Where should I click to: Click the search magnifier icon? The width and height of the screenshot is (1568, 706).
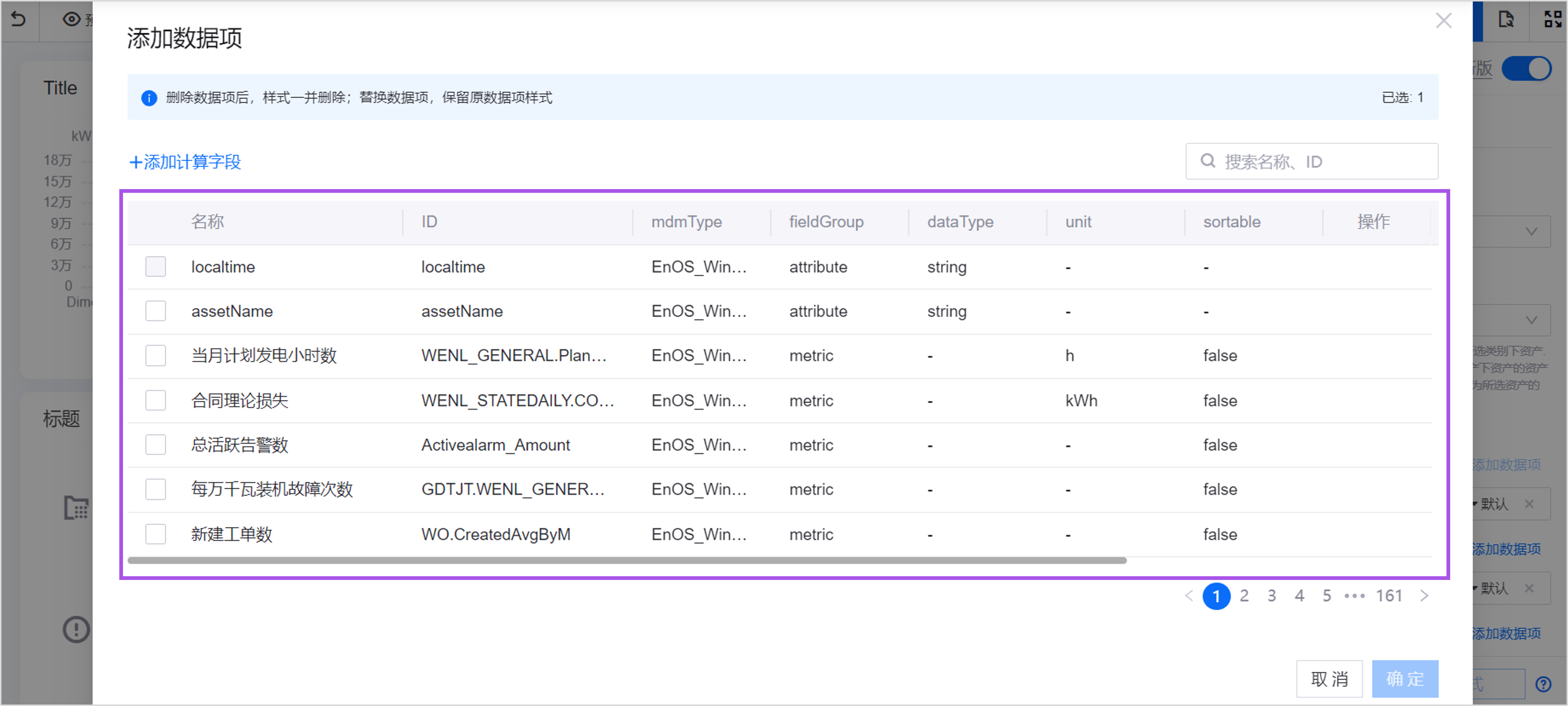coord(1208,161)
